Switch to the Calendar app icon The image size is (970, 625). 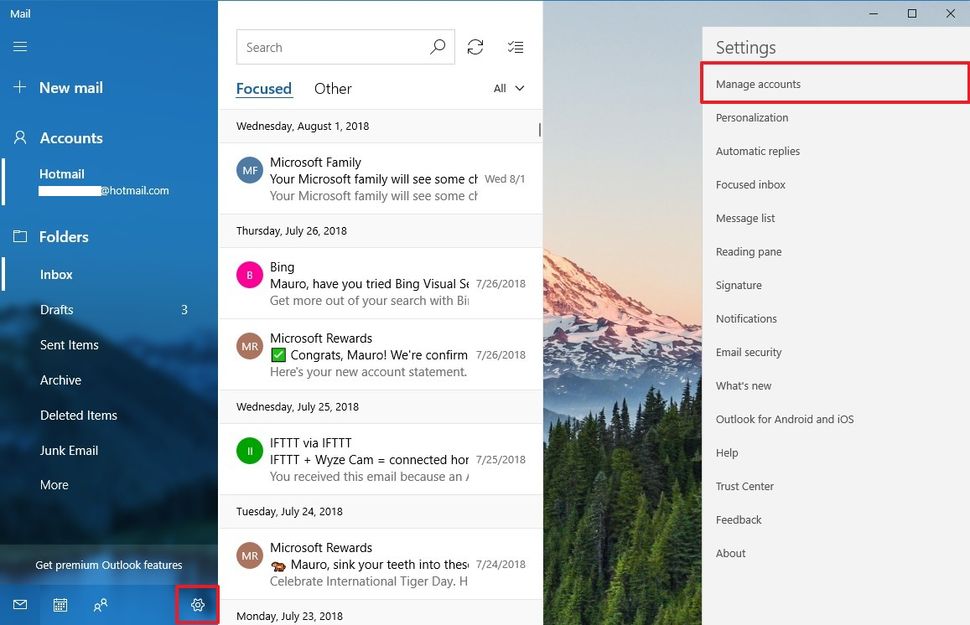pyautogui.click(x=60, y=605)
